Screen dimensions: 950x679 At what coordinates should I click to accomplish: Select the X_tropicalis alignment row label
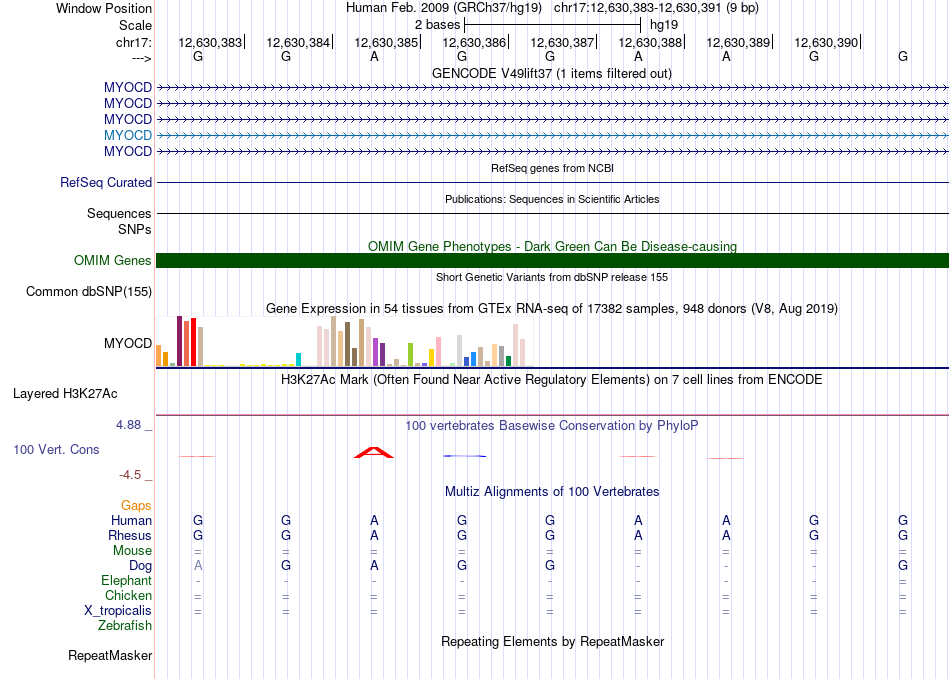[x=118, y=611]
